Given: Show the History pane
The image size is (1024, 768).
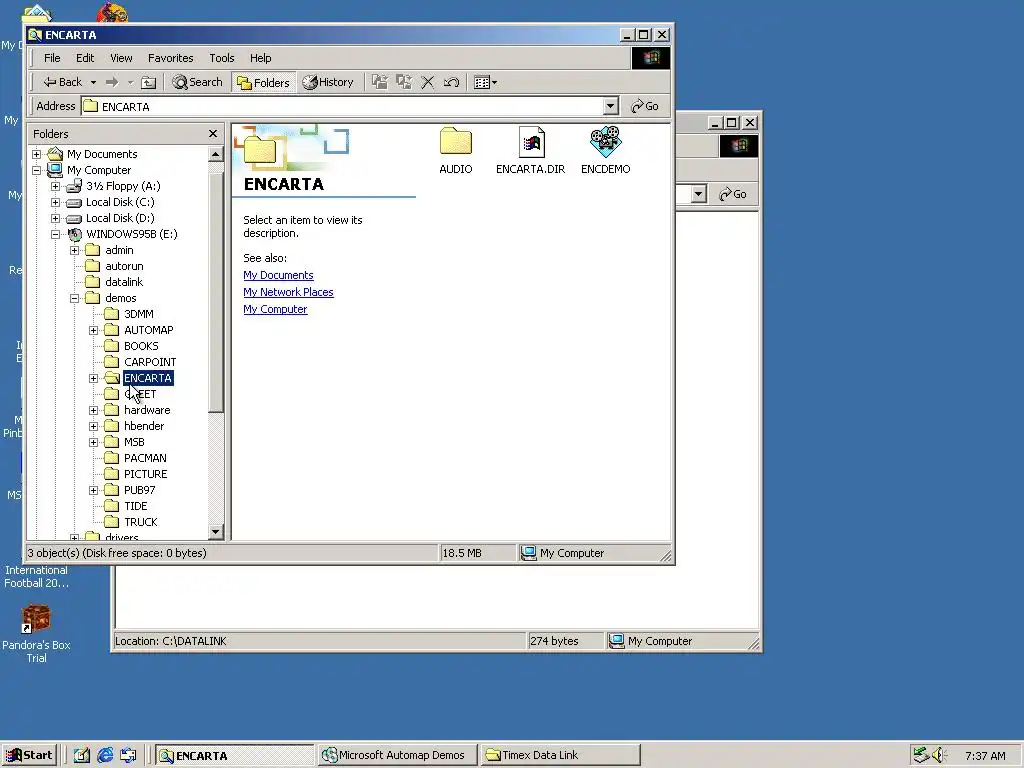Looking at the screenshot, I should click(328, 82).
